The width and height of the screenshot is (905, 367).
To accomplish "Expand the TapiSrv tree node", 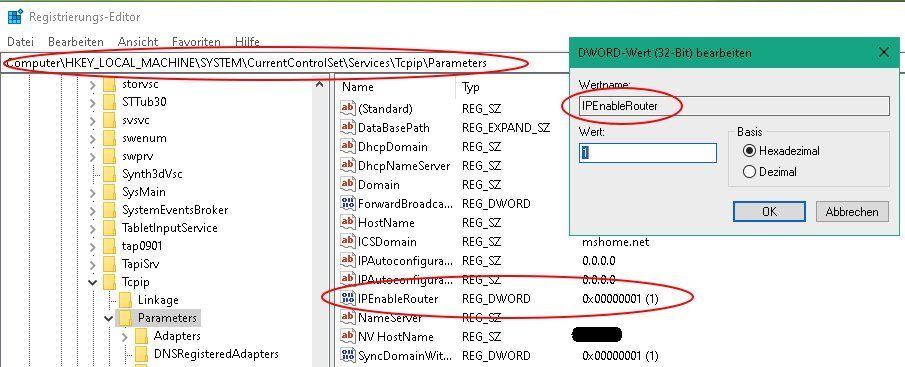I will coord(92,264).
